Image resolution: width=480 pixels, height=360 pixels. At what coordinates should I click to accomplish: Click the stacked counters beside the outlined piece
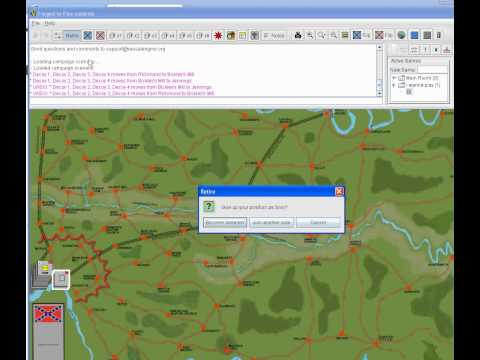coord(42,274)
